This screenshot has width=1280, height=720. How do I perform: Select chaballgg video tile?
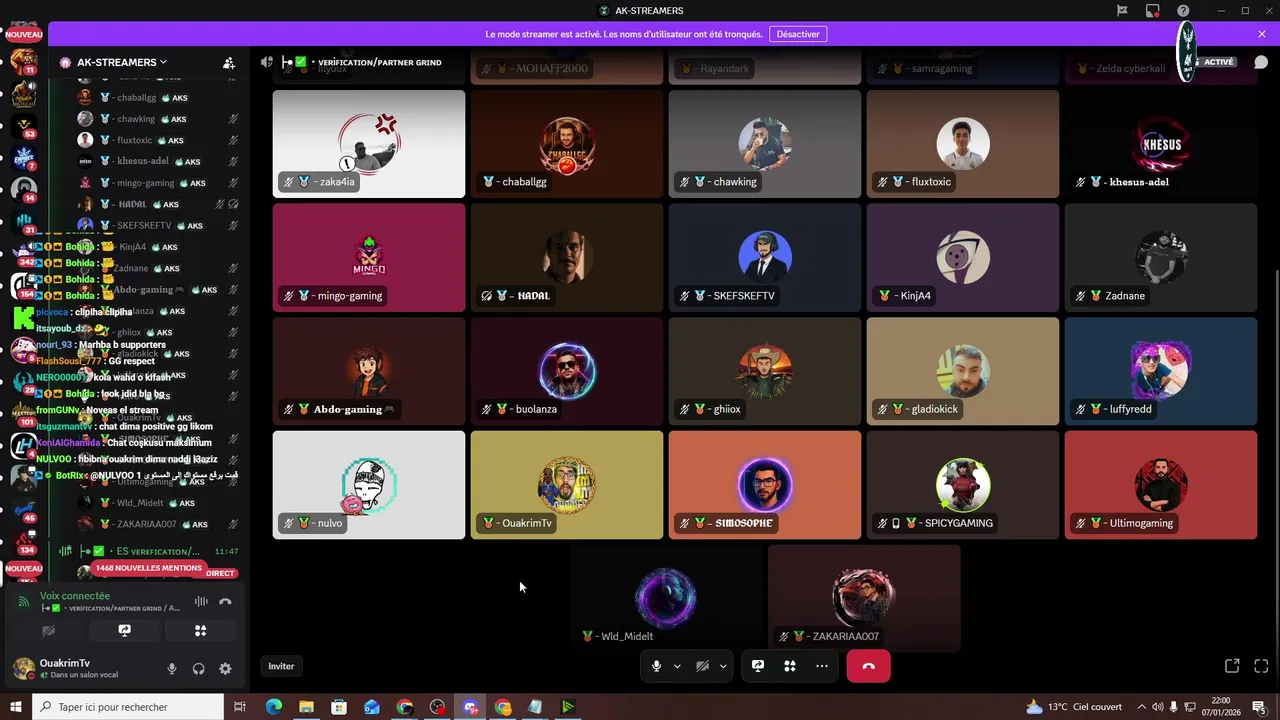tap(567, 144)
